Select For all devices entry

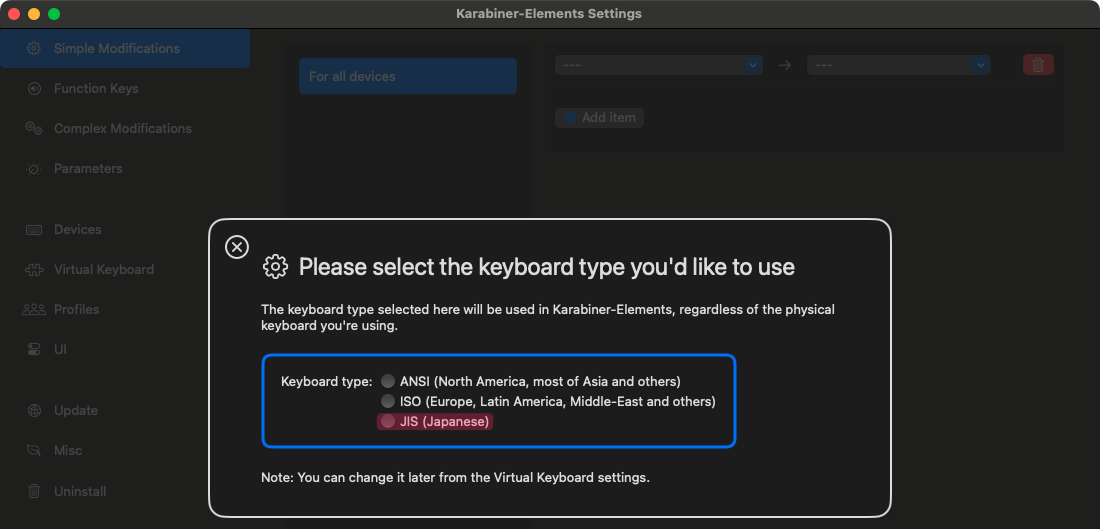point(408,76)
